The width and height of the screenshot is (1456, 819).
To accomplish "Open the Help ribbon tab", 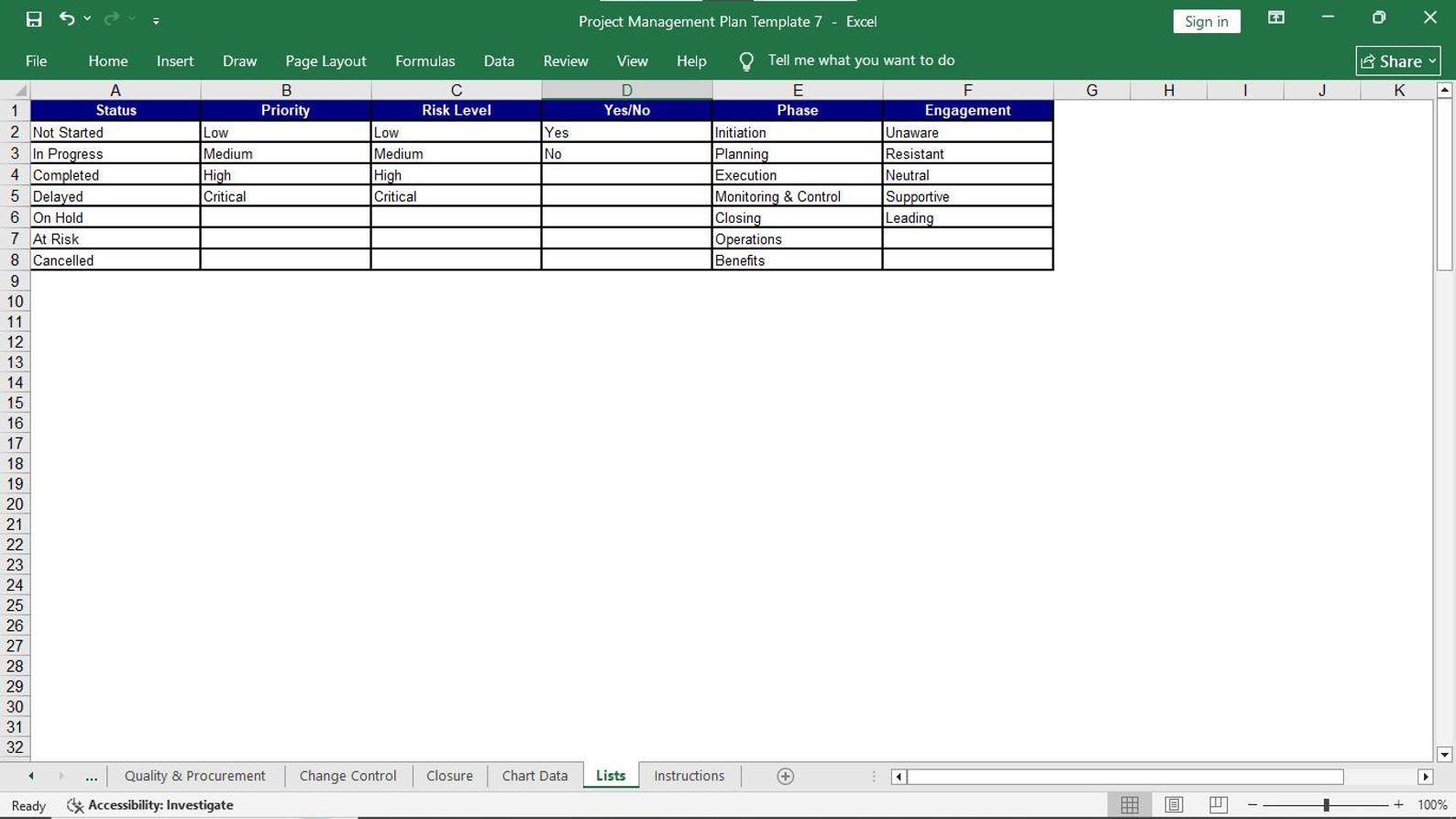I will 691,61.
